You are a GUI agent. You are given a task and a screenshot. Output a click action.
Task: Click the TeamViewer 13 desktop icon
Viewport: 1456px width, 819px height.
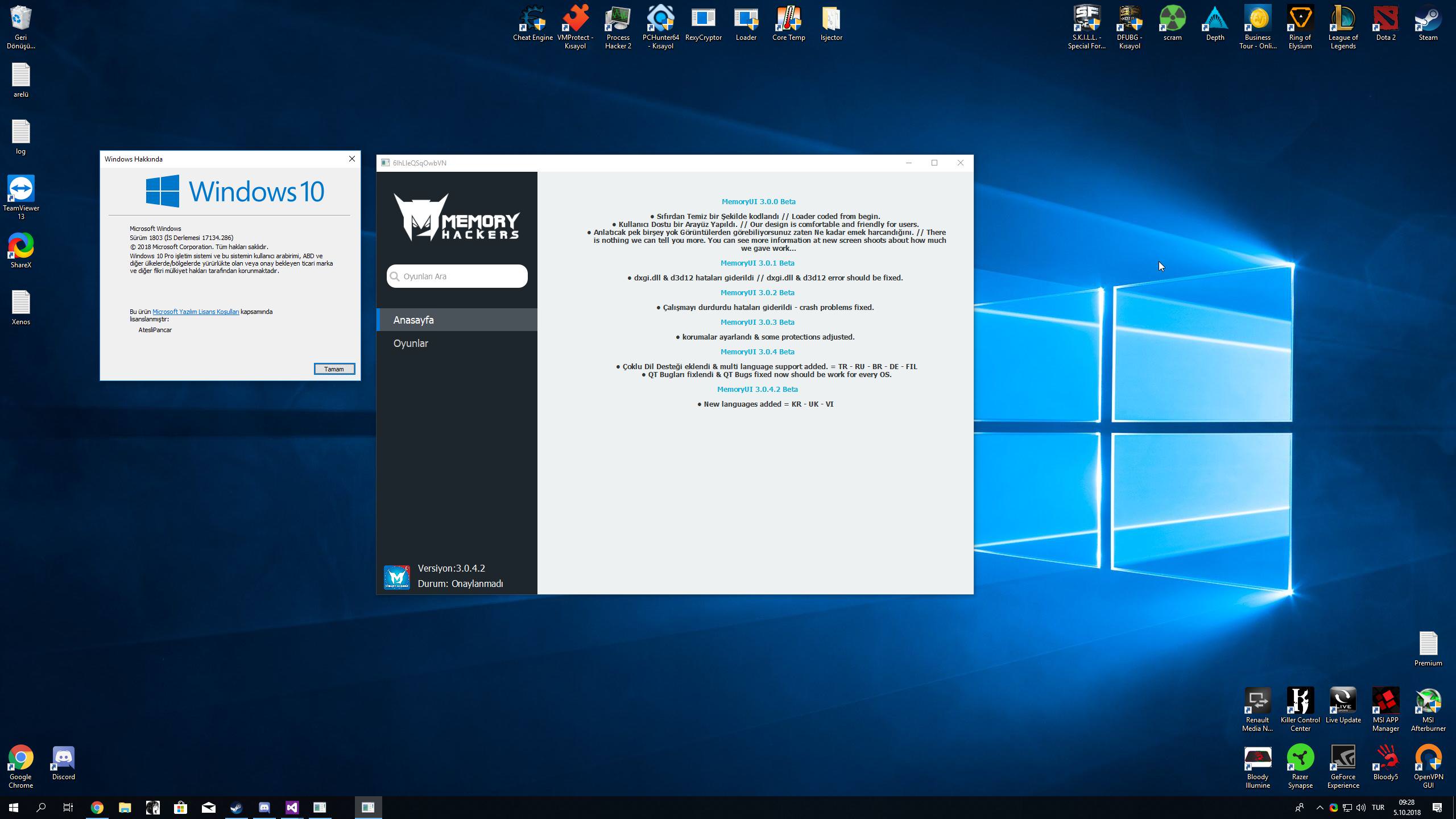pyautogui.click(x=21, y=197)
